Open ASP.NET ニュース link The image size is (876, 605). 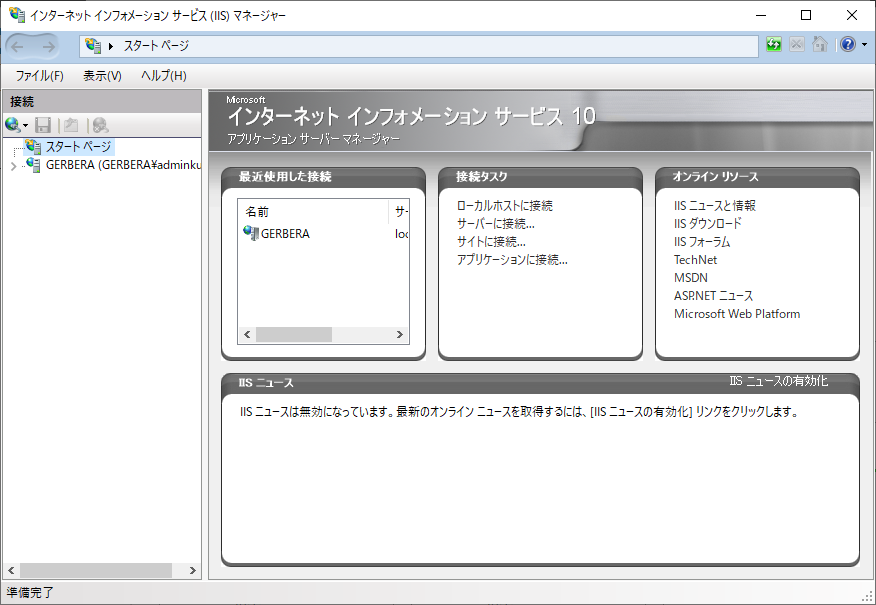tap(713, 296)
